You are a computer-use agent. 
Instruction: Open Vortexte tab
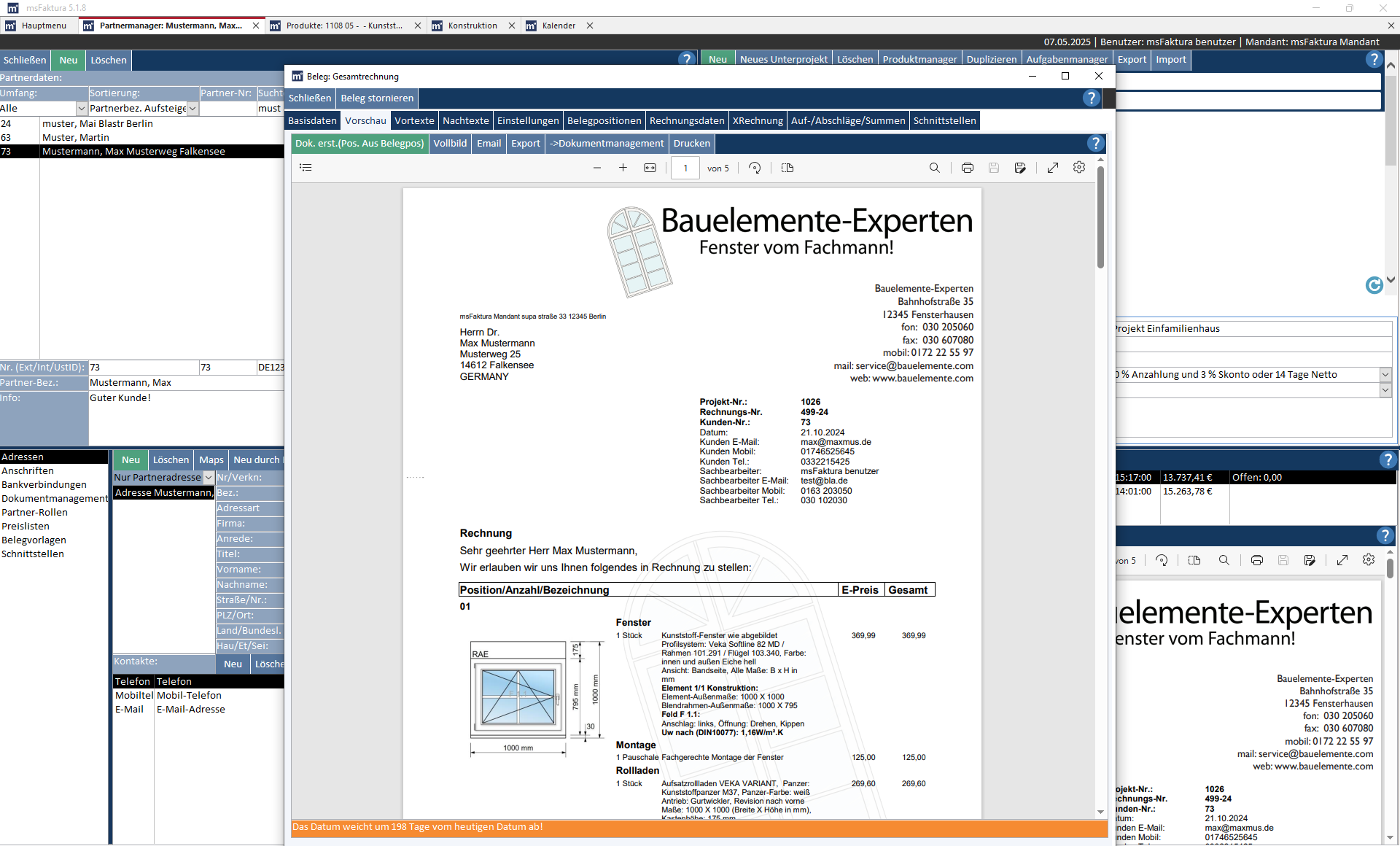pos(414,120)
